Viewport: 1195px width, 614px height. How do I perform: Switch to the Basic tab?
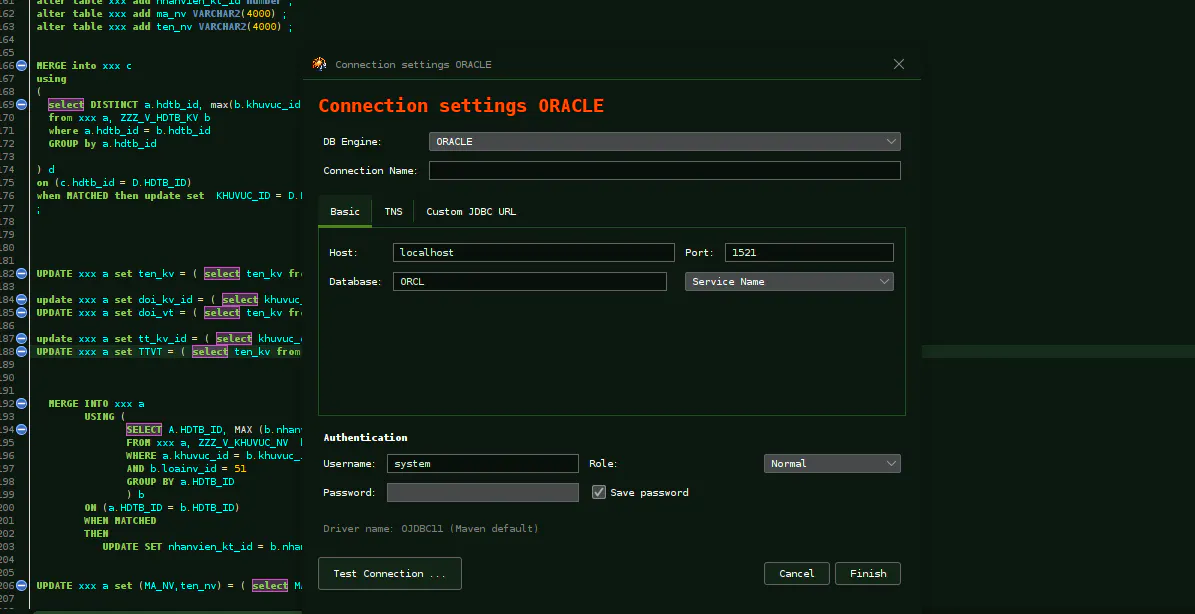pyautogui.click(x=344, y=212)
